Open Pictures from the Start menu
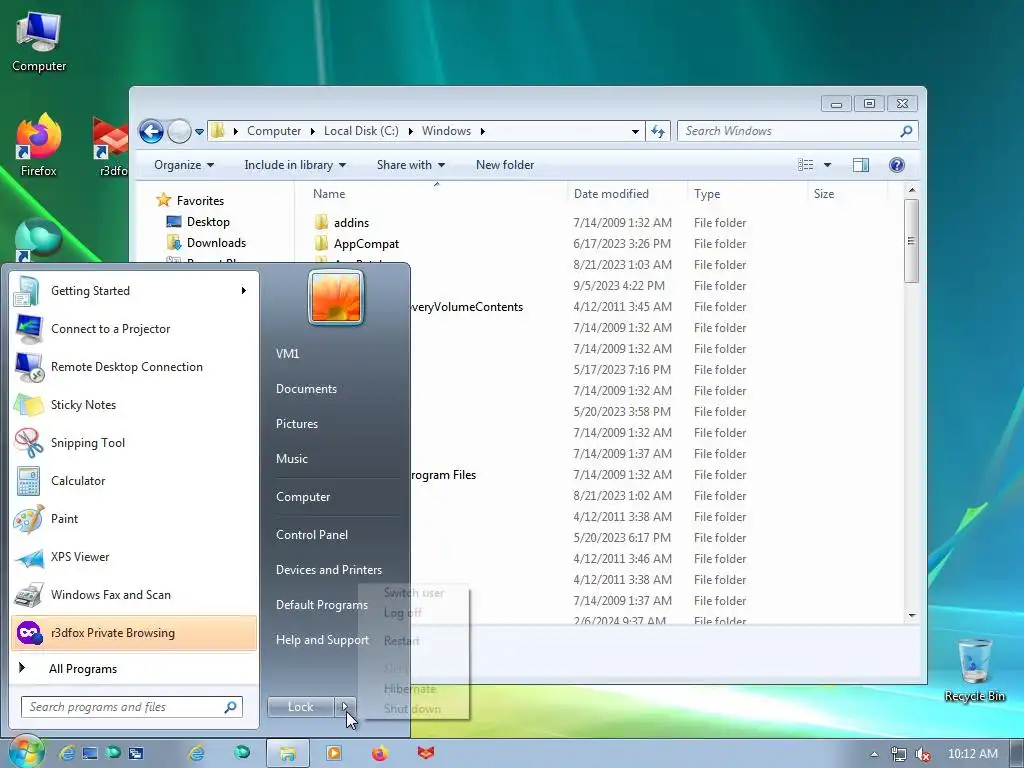This screenshot has height=768, width=1024. pyautogui.click(x=296, y=424)
